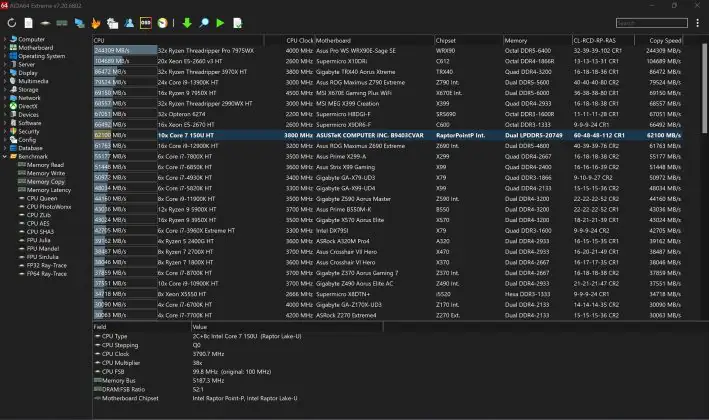Viewport: 709px width, 420px height.
Task: Select row 24x Core i9-13900K HT
Action: [x=388, y=82]
